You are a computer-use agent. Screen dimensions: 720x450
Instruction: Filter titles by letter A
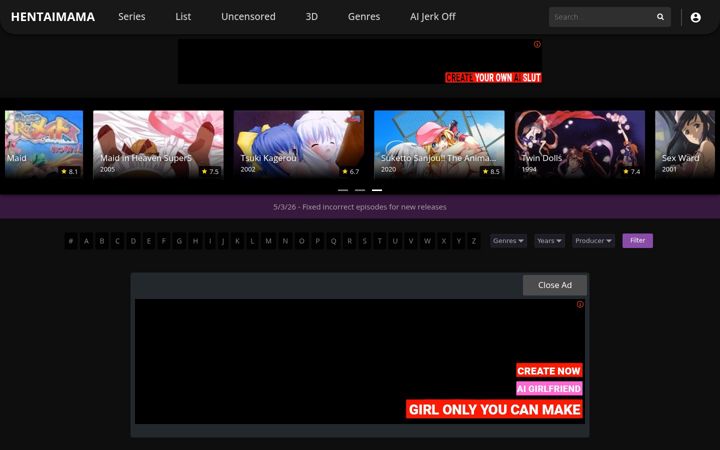[x=86, y=241]
